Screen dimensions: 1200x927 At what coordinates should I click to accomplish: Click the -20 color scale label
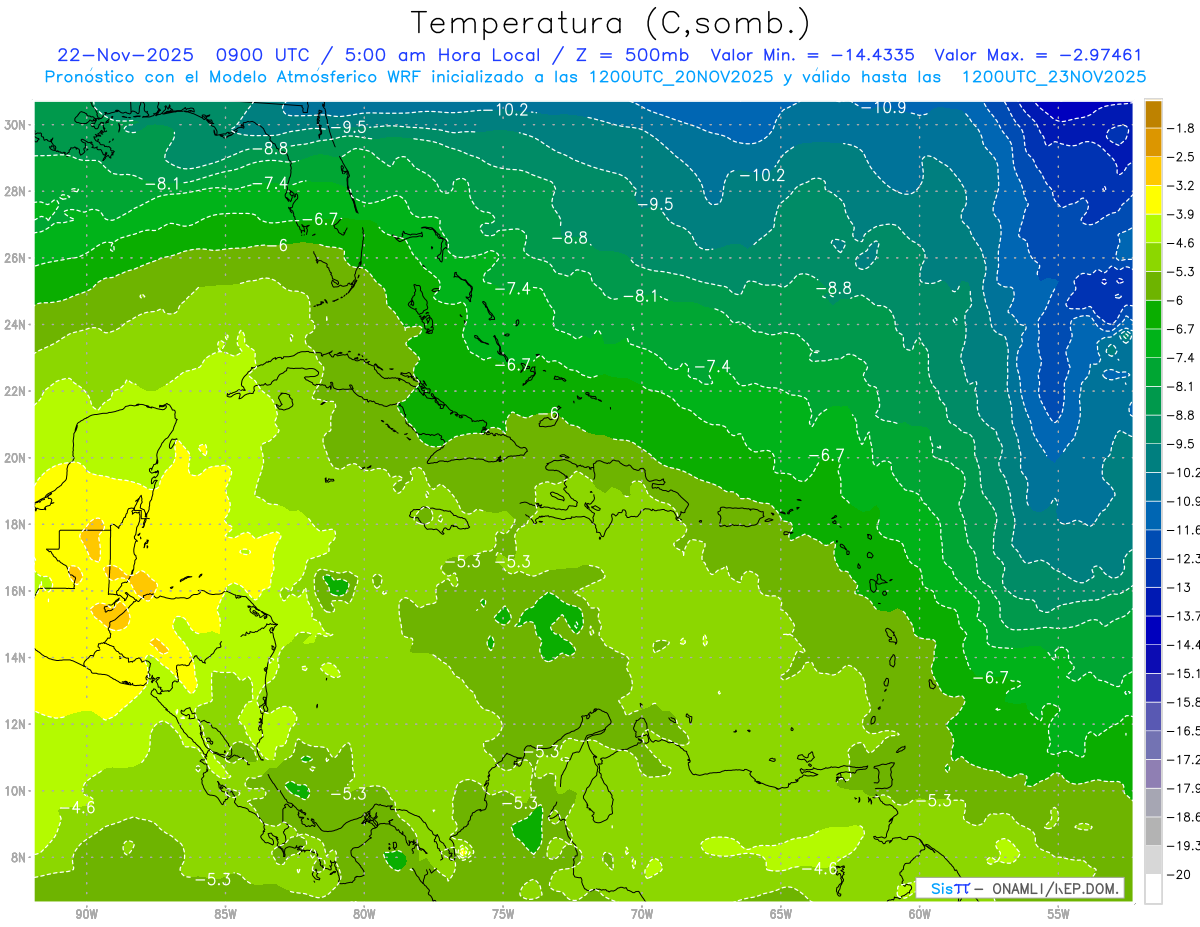pos(1179,873)
